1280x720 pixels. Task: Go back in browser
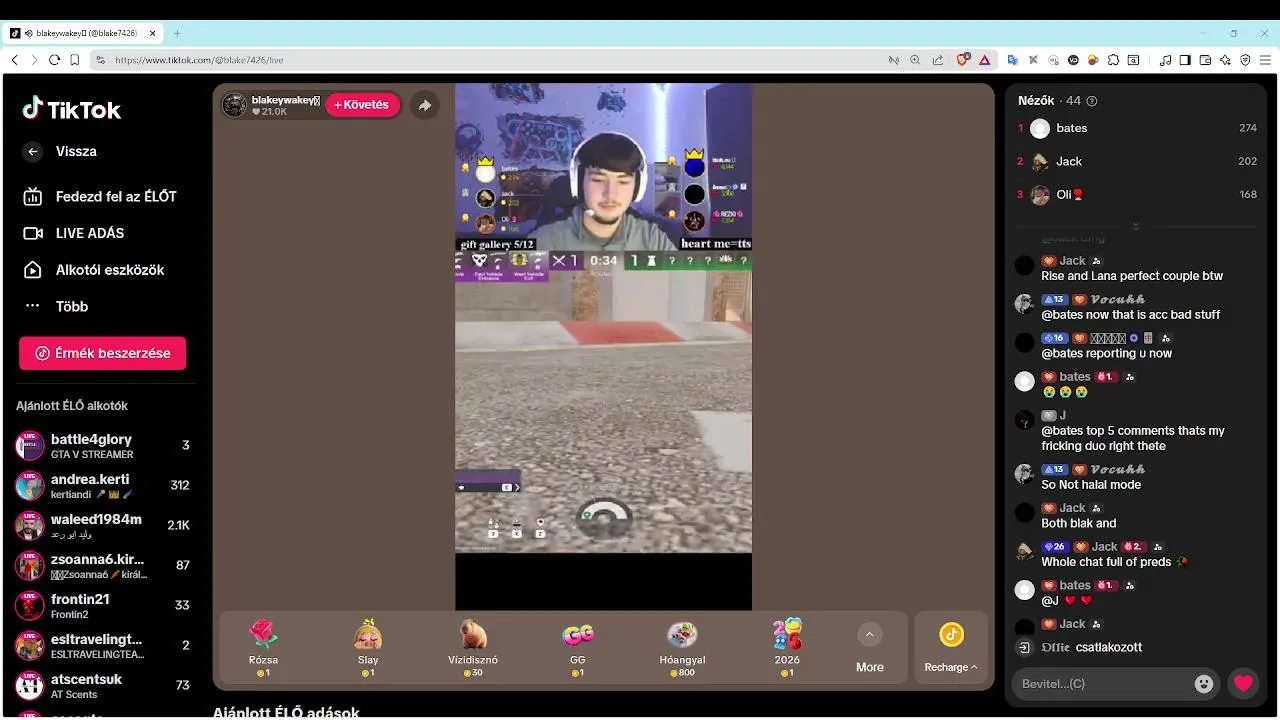point(14,60)
